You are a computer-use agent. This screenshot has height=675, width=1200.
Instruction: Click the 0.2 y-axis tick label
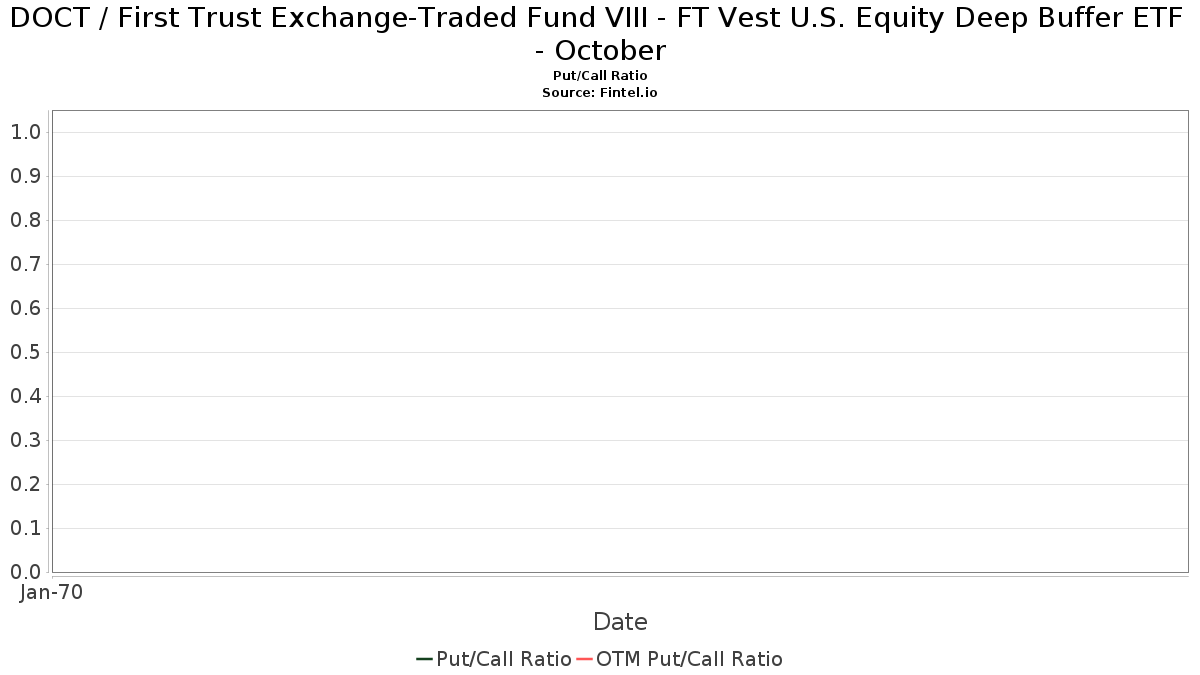pyautogui.click(x=25, y=484)
